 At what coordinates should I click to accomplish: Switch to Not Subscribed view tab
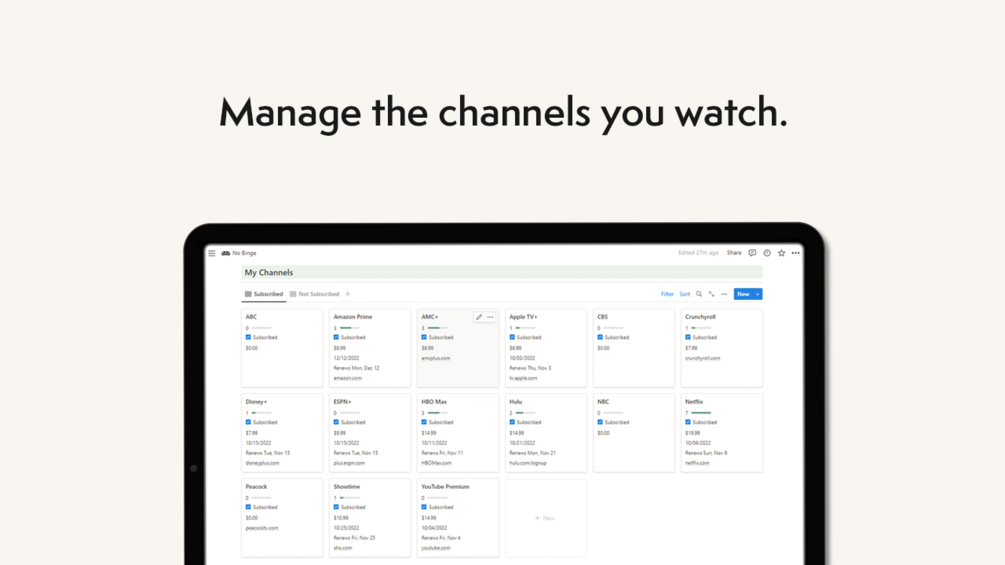pyautogui.click(x=314, y=294)
